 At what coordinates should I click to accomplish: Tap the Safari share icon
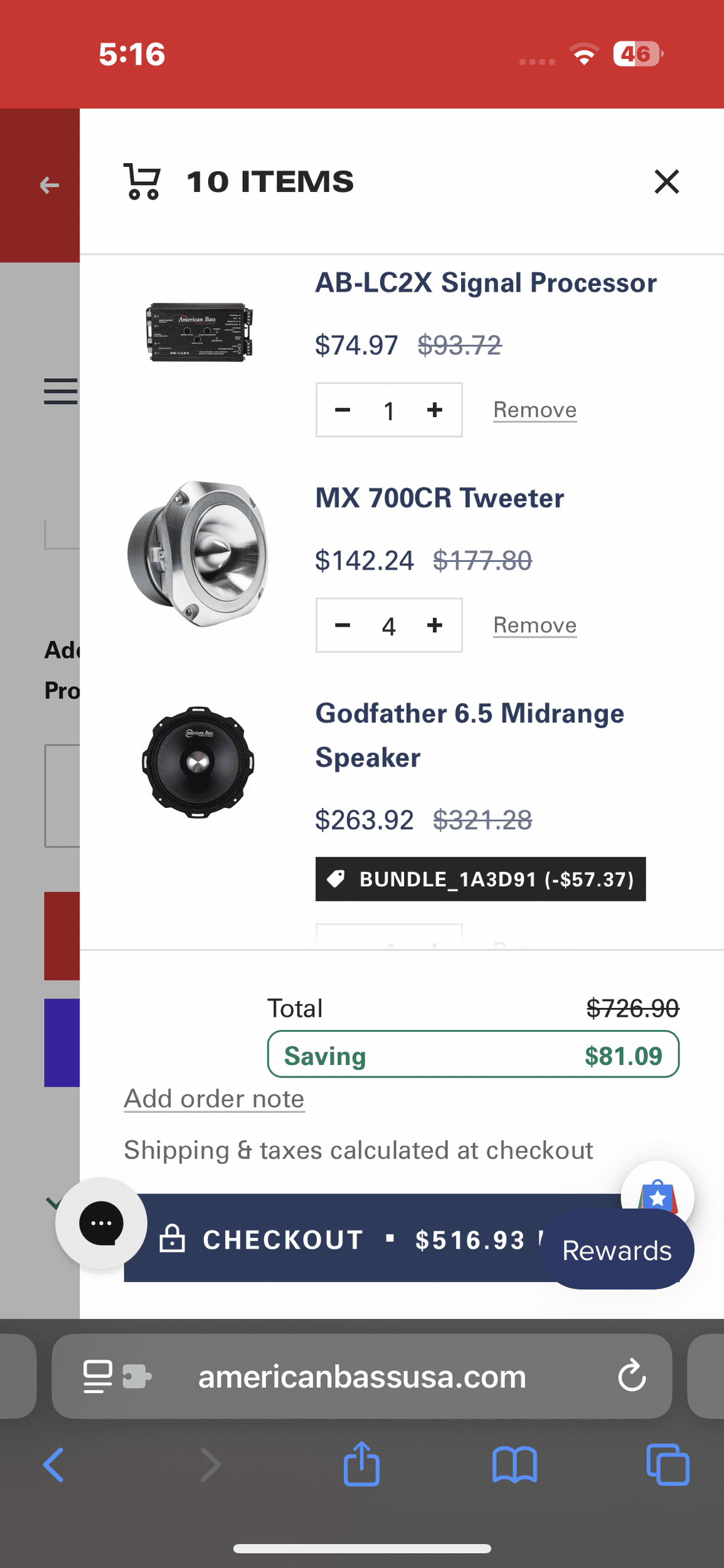click(362, 1464)
